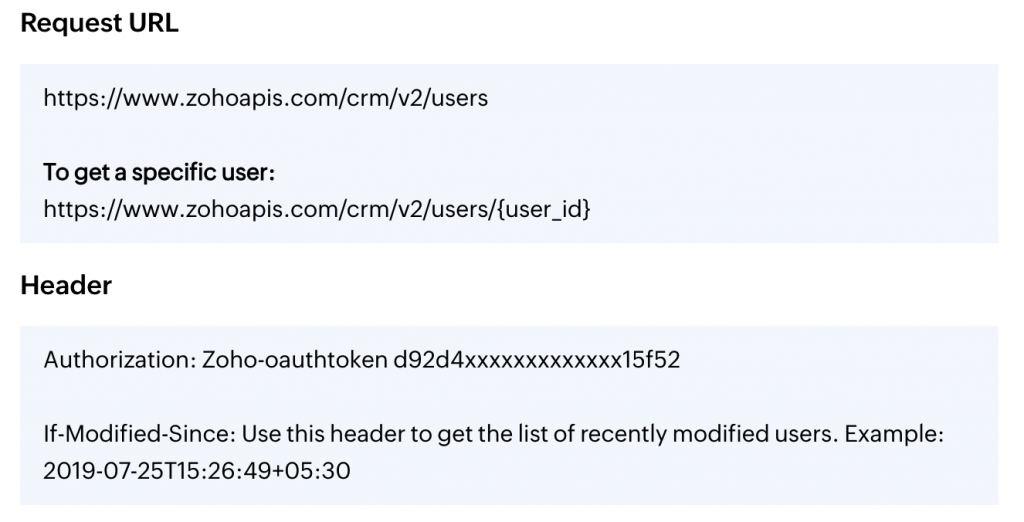Click the Header section heading
This screenshot has width=1024, height=522.
(x=66, y=285)
